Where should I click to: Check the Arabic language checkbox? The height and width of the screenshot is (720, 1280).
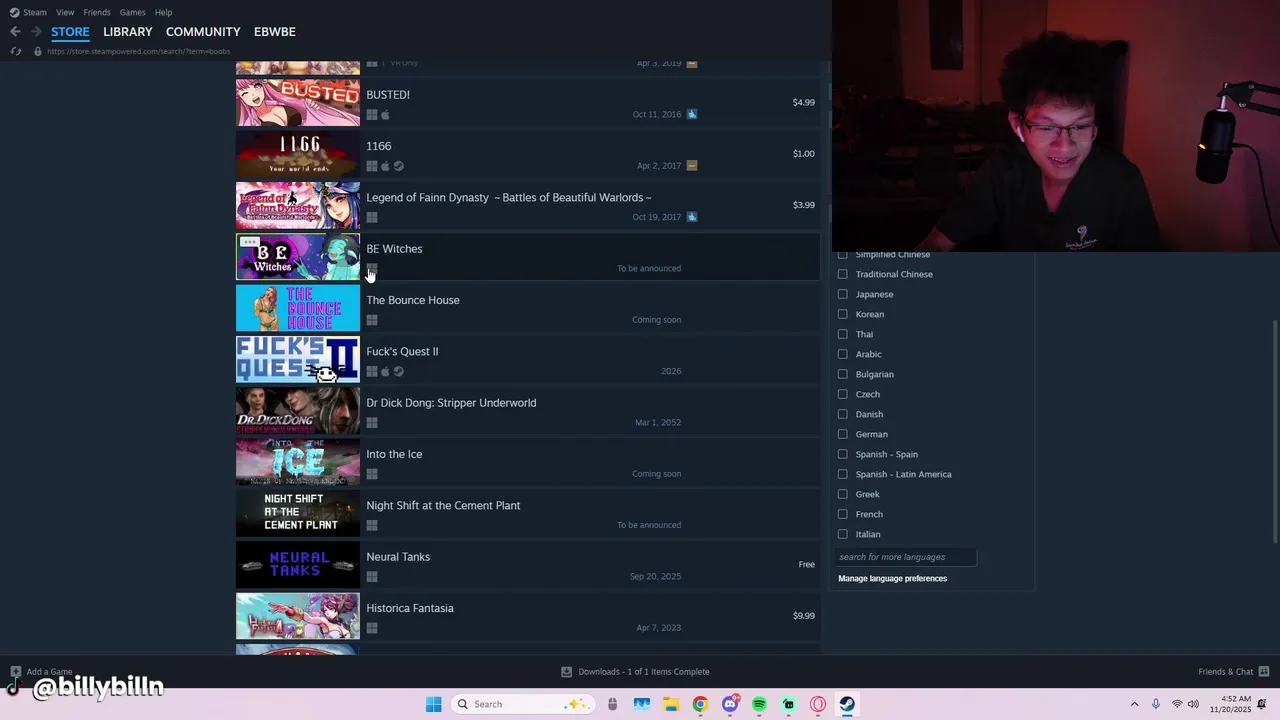point(842,354)
